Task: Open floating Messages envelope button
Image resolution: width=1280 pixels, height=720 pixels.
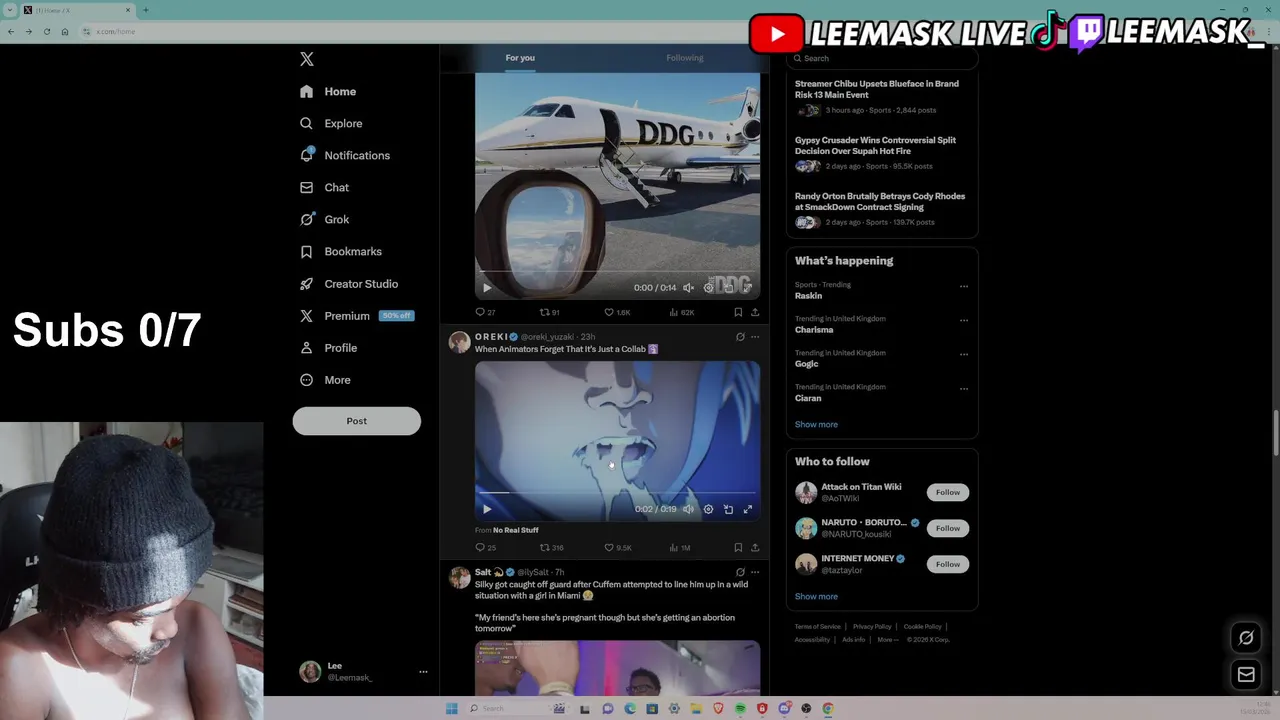Action: (x=1246, y=675)
